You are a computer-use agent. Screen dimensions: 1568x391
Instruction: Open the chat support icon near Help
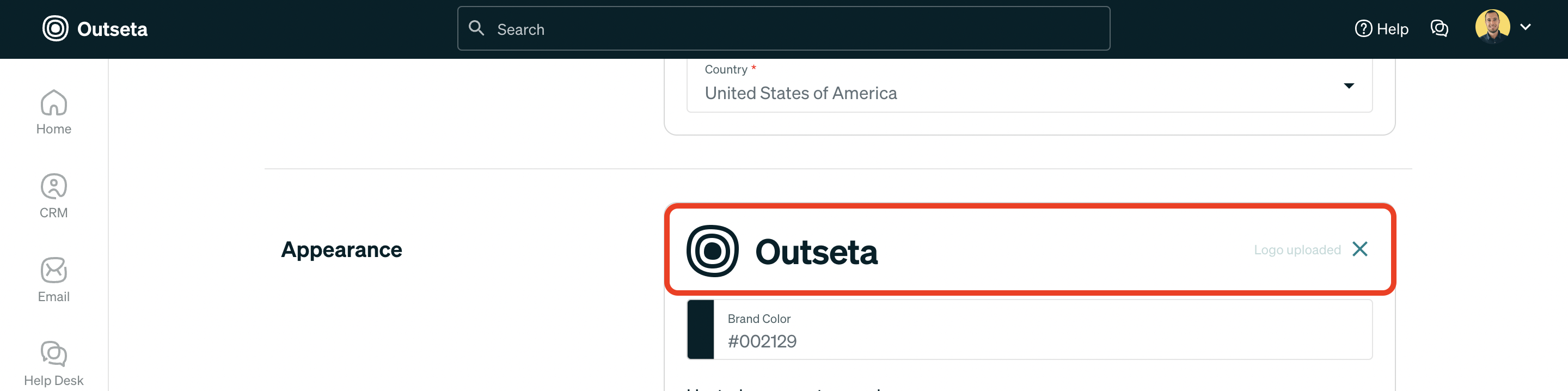pyautogui.click(x=1439, y=28)
